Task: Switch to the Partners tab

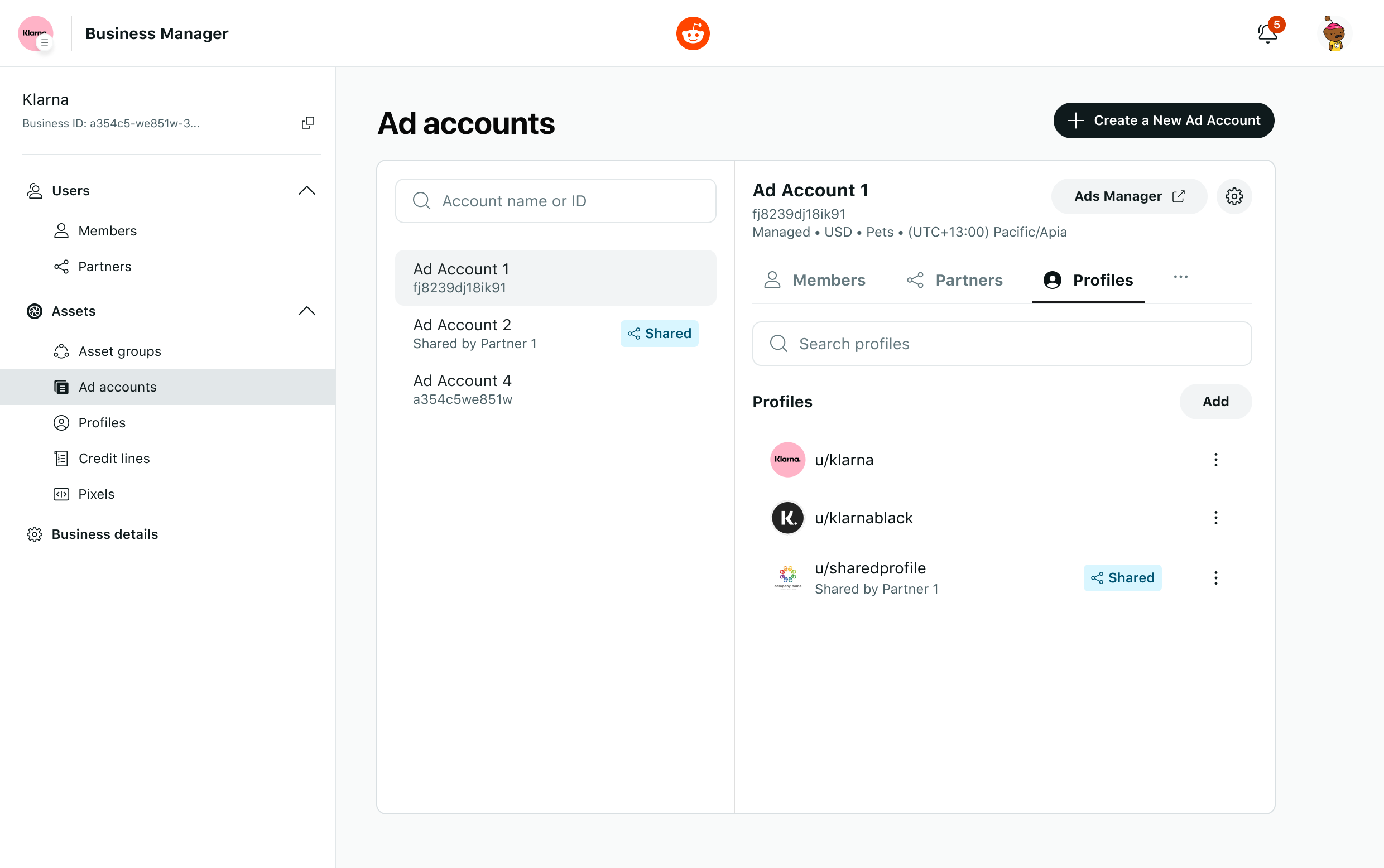Action: [x=954, y=280]
